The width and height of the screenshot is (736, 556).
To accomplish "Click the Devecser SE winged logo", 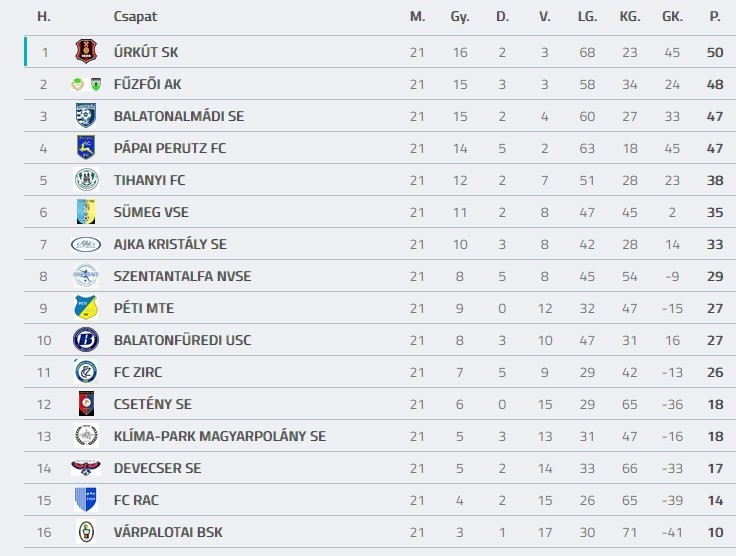I will (x=86, y=468).
